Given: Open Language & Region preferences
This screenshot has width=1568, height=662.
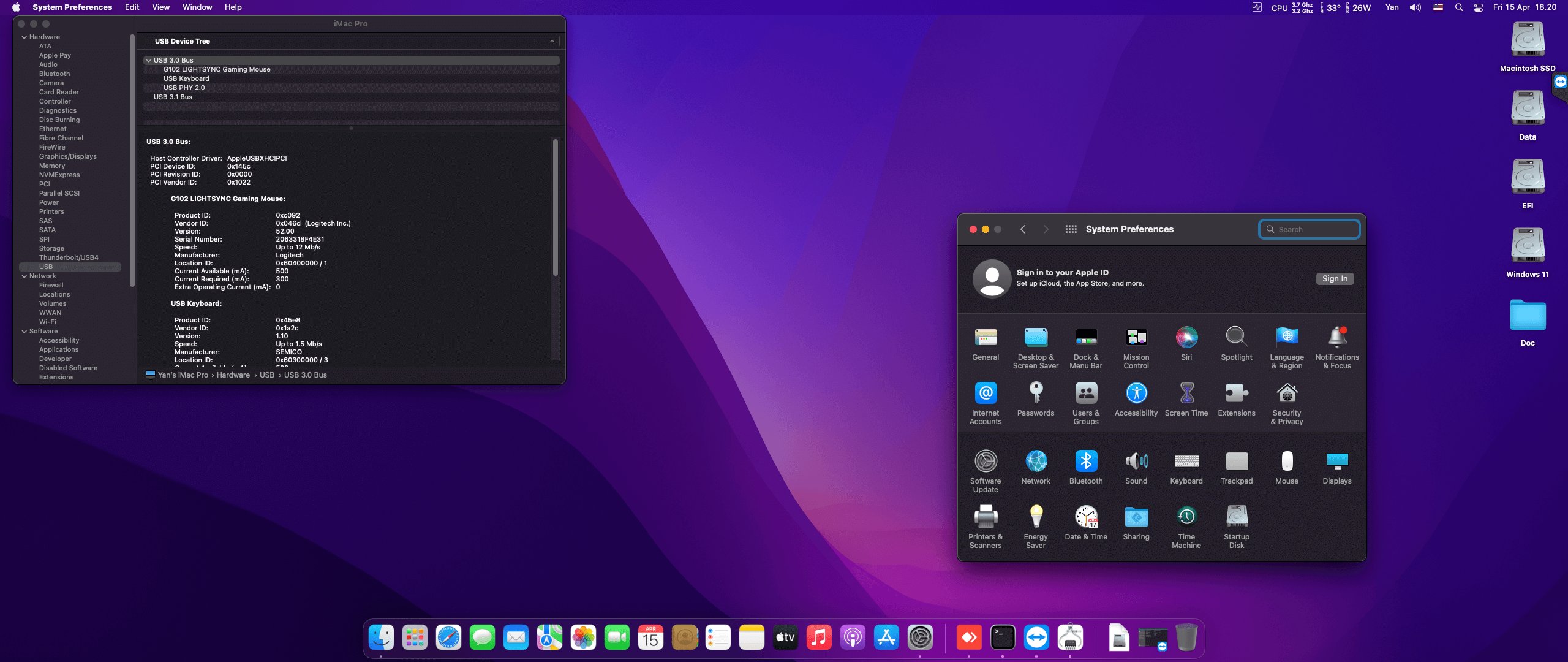Looking at the screenshot, I should pyautogui.click(x=1287, y=348).
